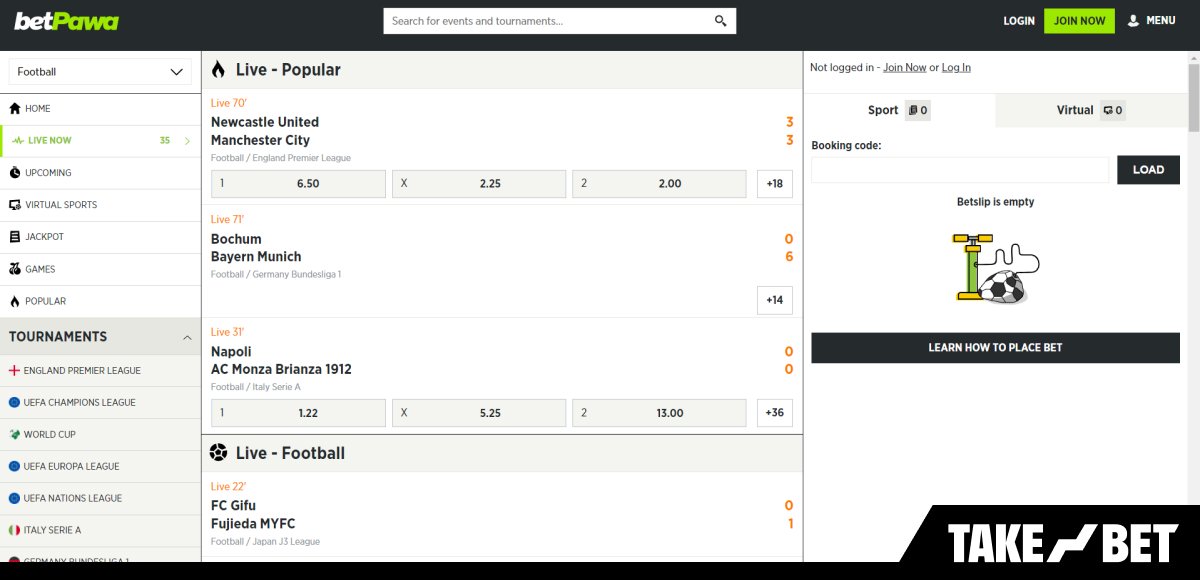Image resolution: width=1200 pixels, height=580 pixels.
Task: Click the England flag icon for Premier League
Action: [x=14, y=370]
